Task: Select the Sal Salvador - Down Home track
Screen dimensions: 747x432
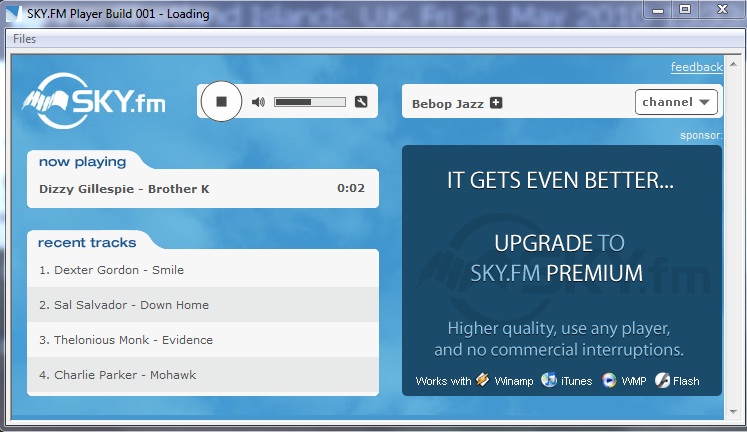Action: coord(203,305)
